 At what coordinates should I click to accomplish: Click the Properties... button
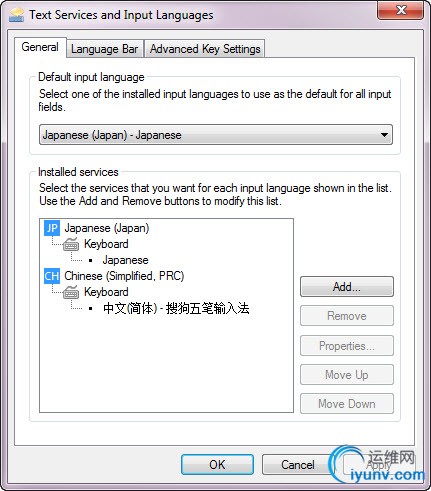347,346
